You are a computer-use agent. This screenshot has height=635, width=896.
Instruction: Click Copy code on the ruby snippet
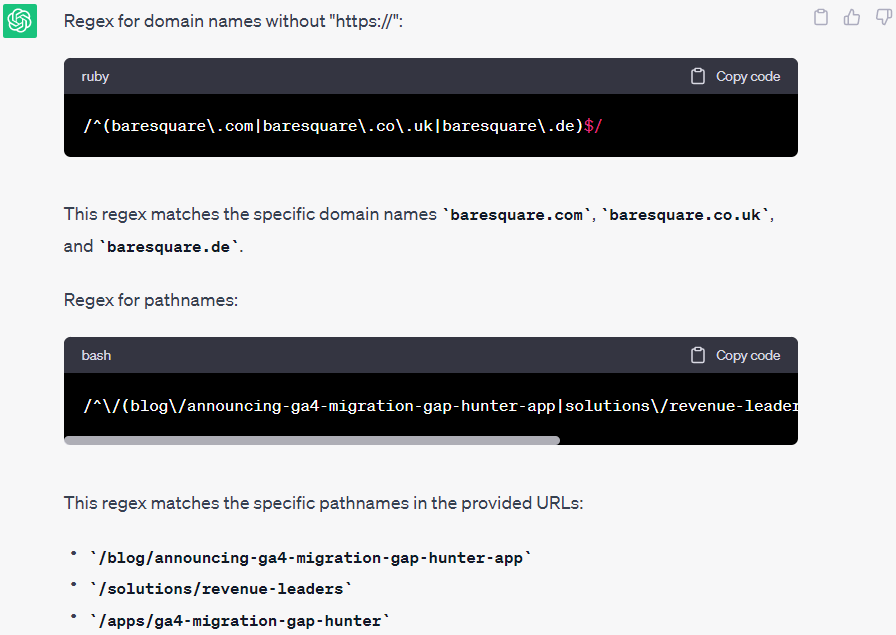(x=747, y=75)
